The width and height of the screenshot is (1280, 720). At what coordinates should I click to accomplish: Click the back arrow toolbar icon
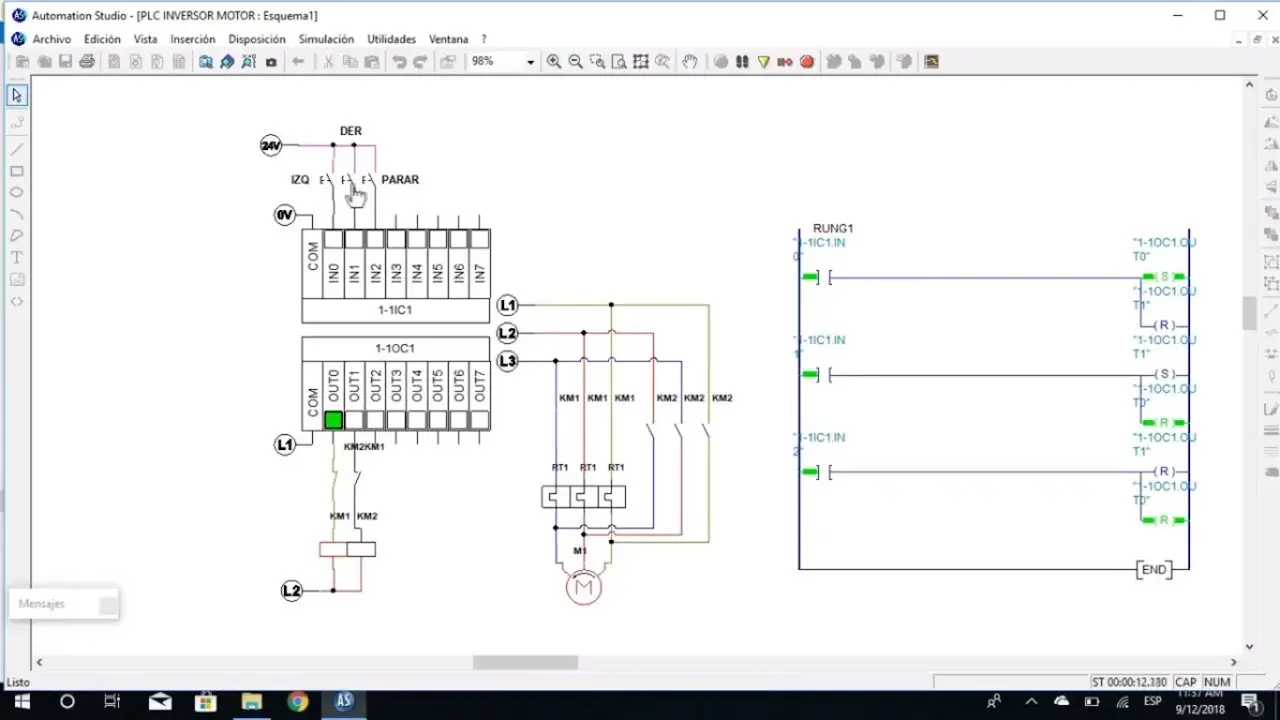pos(298,62)
